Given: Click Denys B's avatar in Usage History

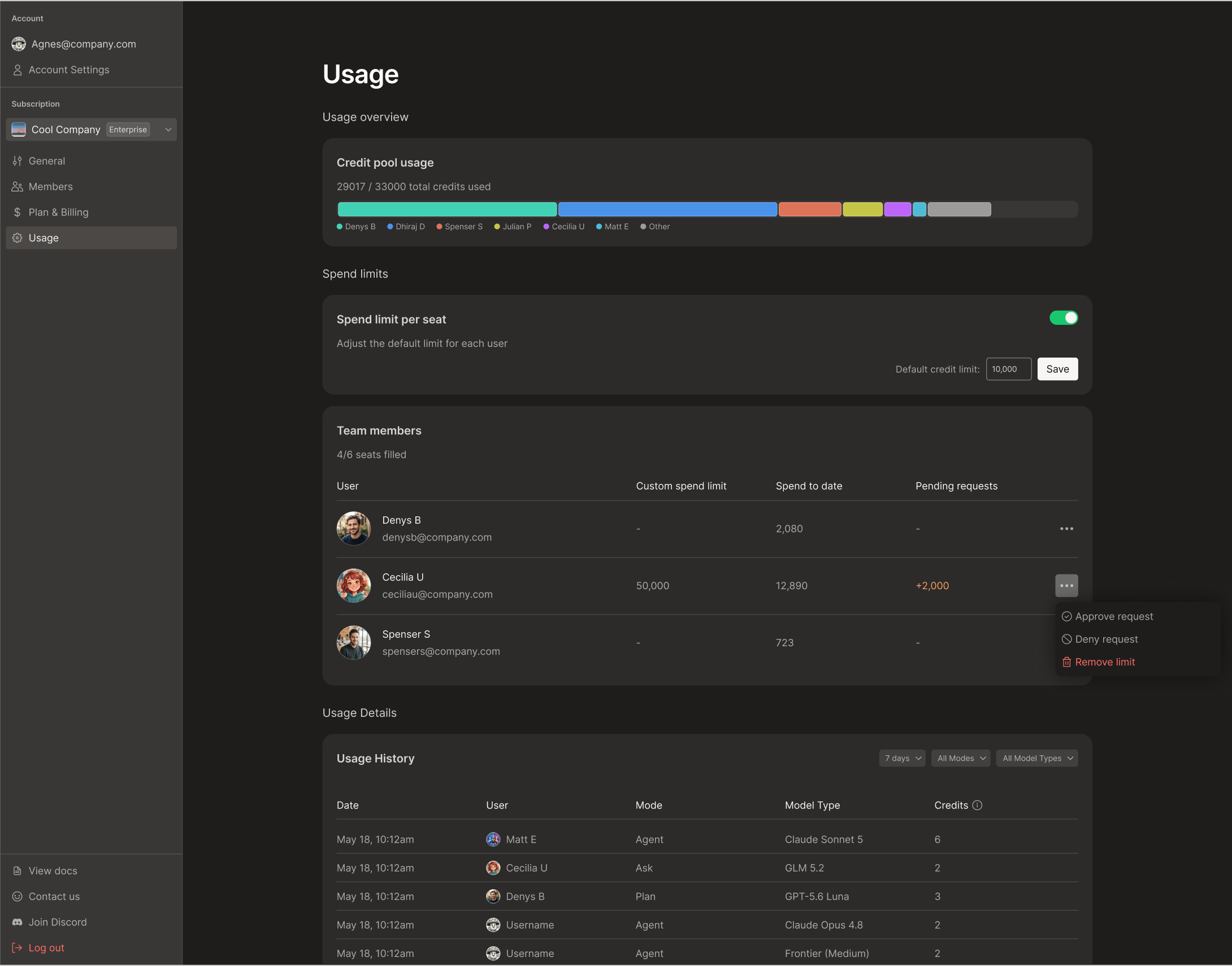Looking at the screenshot, I should pos(493,897).
